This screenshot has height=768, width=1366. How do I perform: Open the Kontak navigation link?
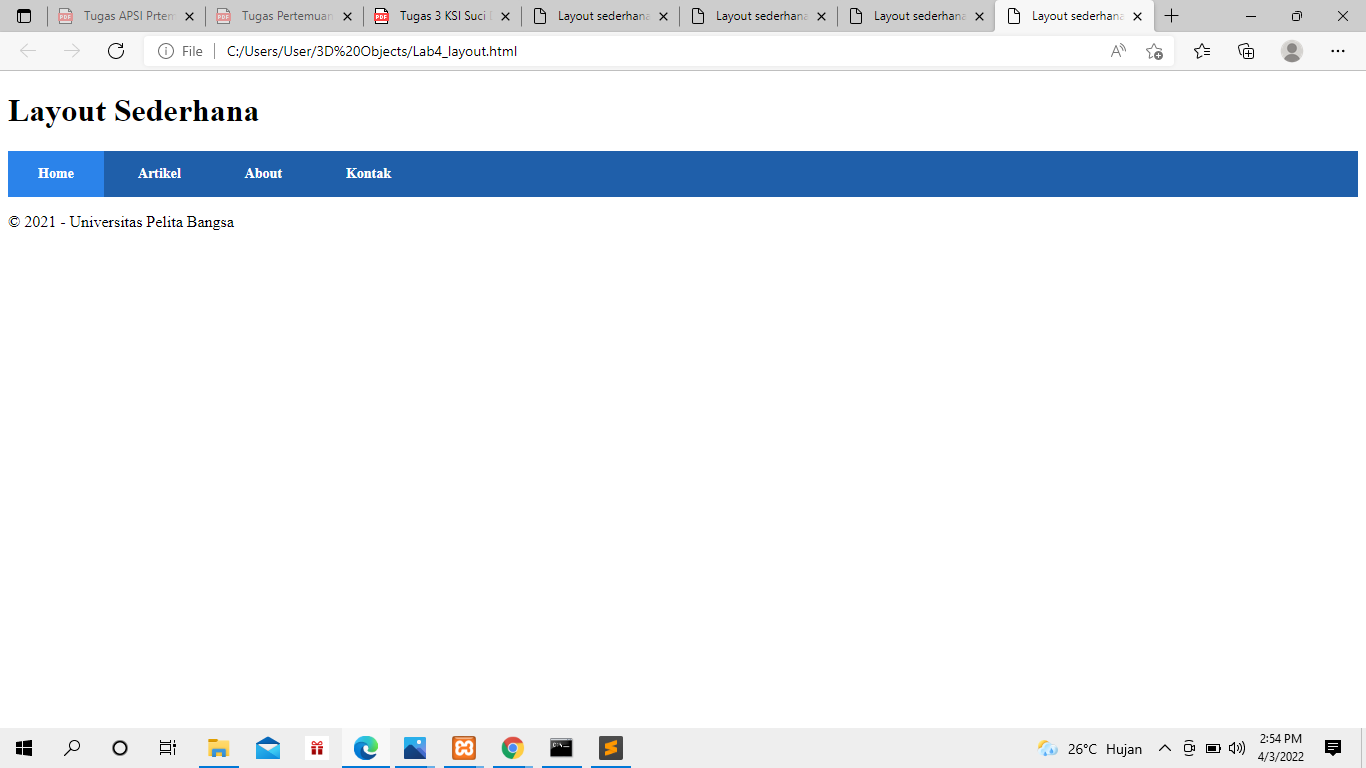pos(368,173)
